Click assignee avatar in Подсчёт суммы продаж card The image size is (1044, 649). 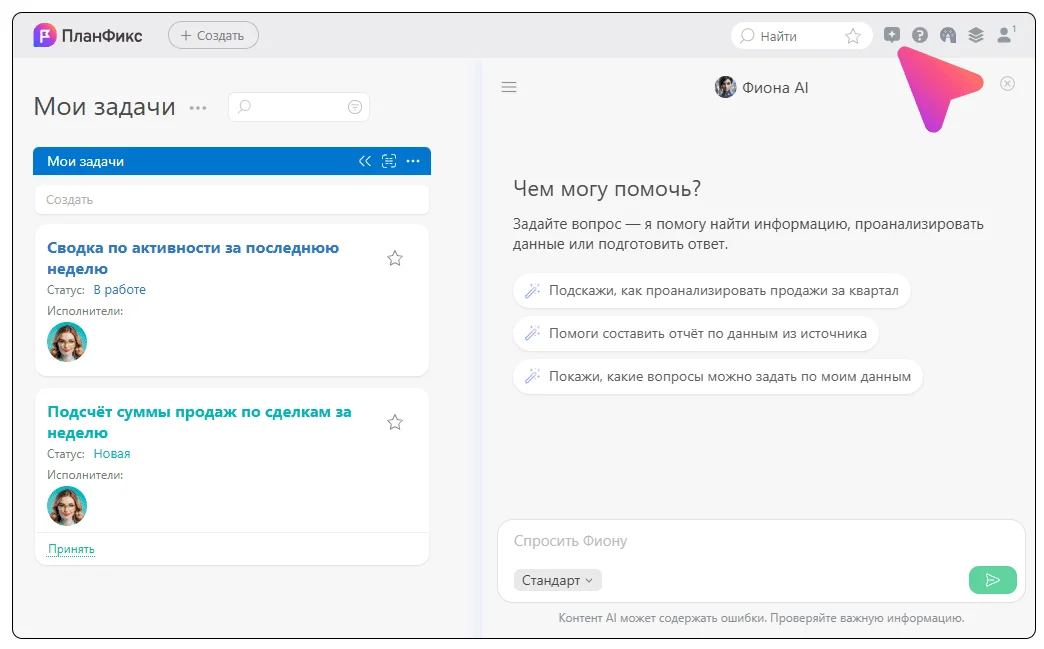pos(67,506)
